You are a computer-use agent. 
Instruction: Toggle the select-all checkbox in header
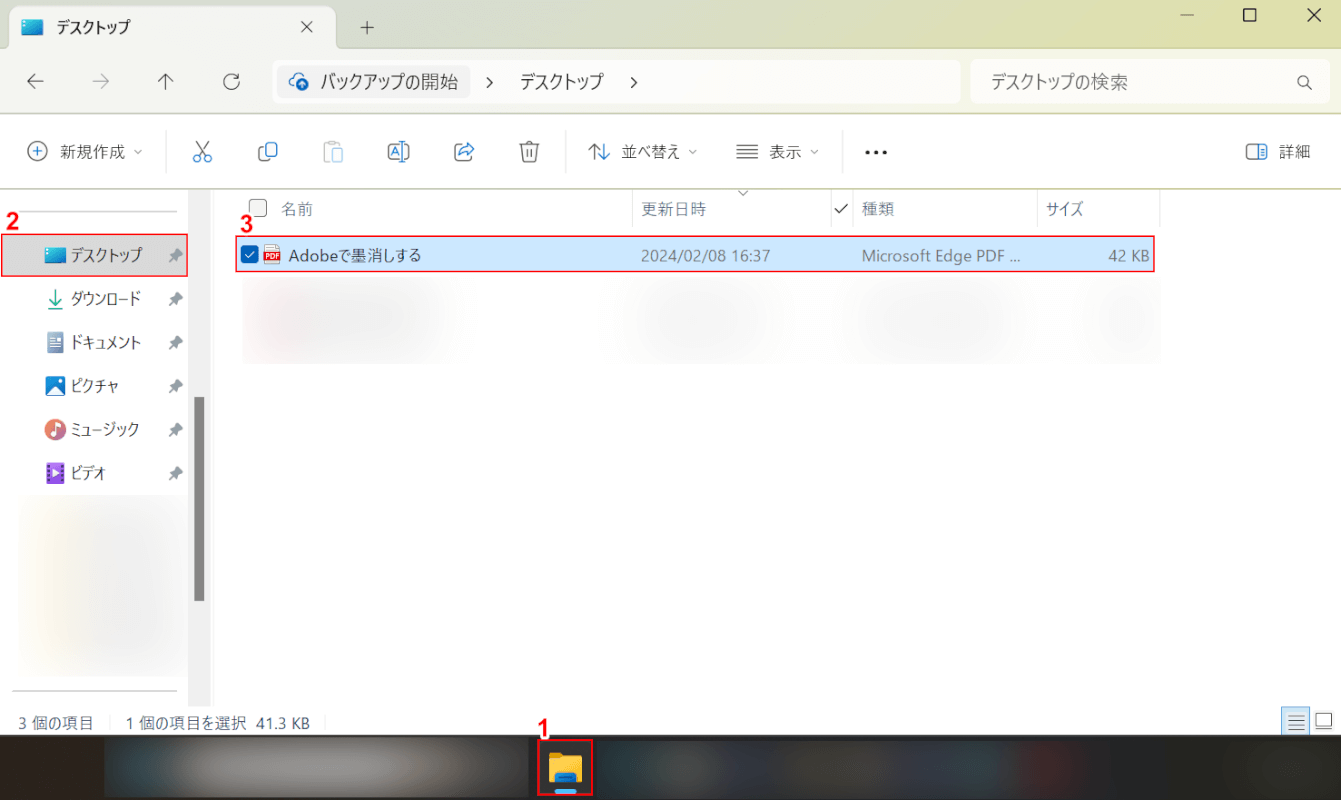[x=258, y=208]
